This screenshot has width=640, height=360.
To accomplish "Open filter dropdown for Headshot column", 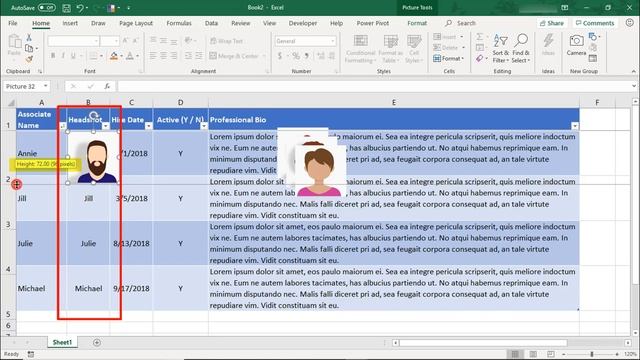I will 105,126.
